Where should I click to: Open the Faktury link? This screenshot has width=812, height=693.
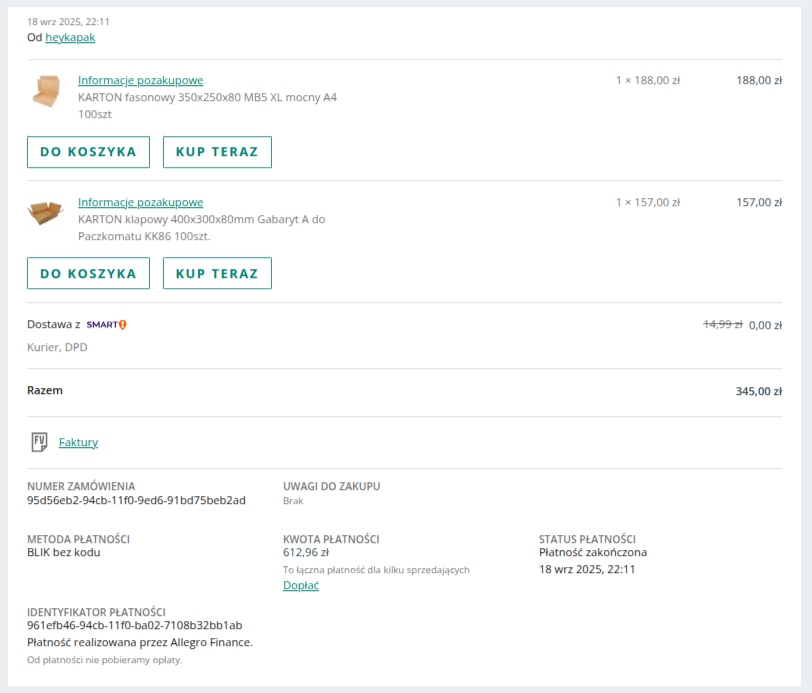tap(78, 442)
